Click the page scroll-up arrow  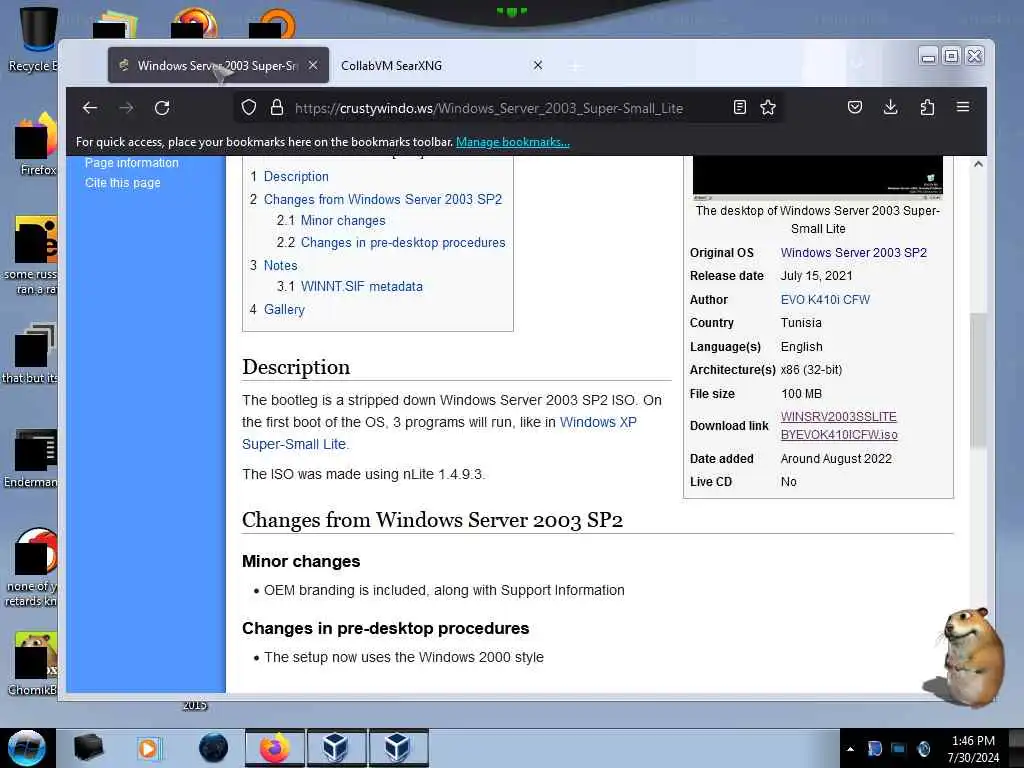click(978, 164)
